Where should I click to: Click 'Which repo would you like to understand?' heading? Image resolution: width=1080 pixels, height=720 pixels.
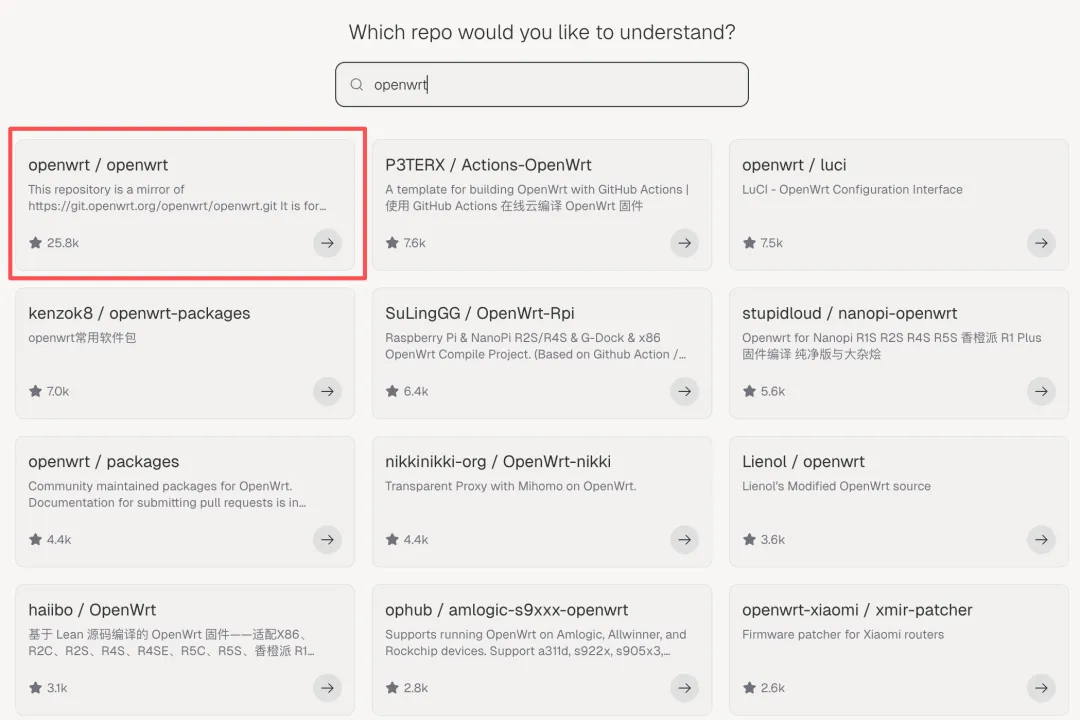(541, 32)
